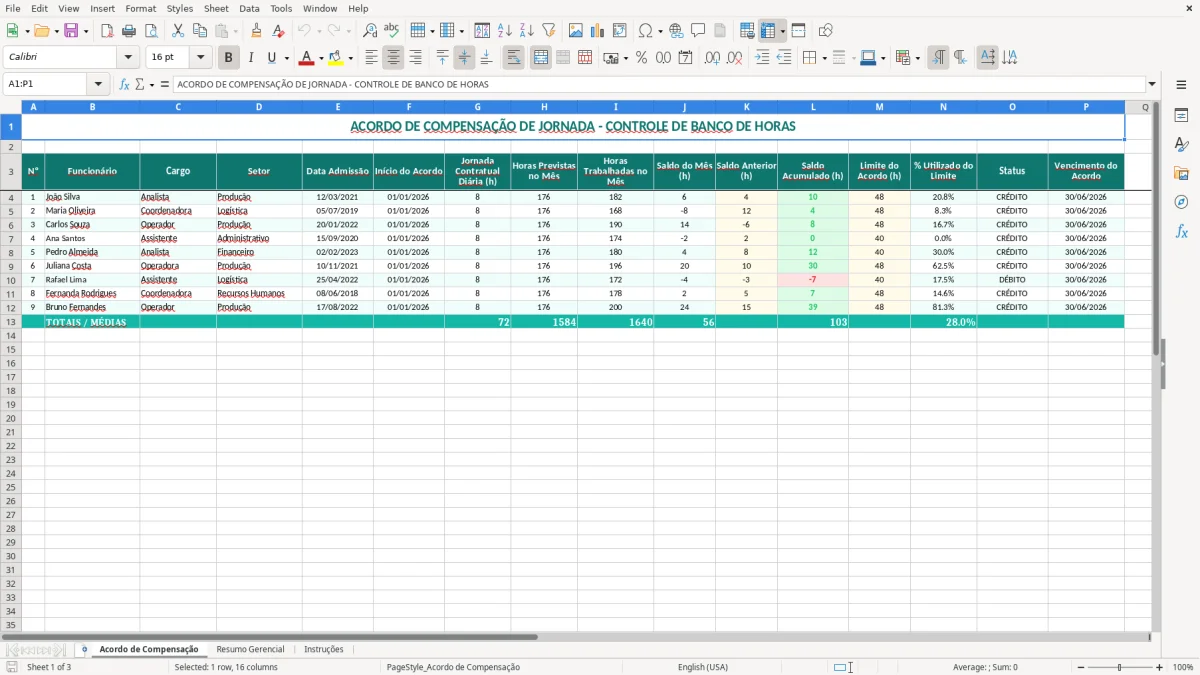Click the Increase Indent icon
Viewport: 1200px width, 675px height.
(x=762, y=58)
